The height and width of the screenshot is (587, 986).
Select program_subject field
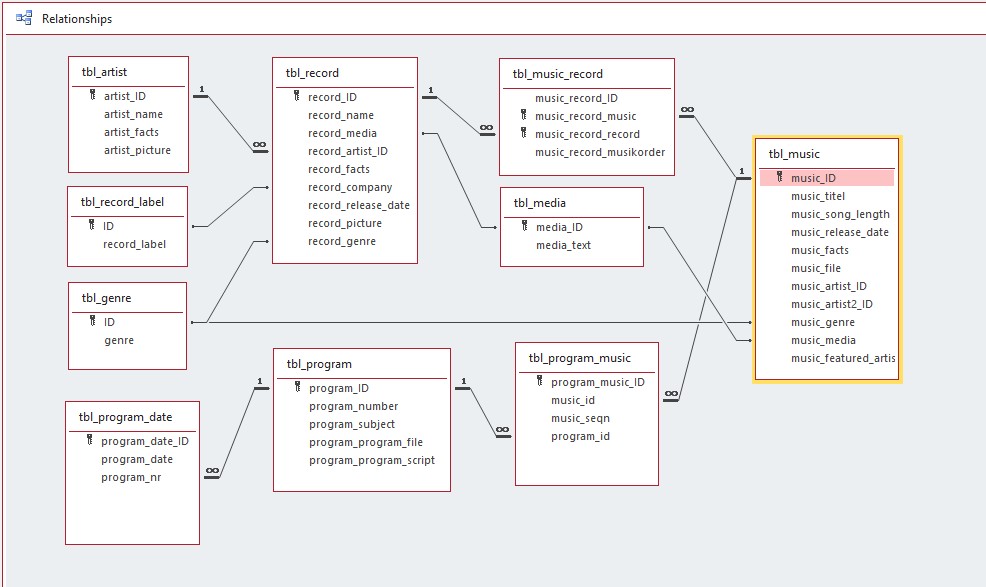click(x=352, y=425)
